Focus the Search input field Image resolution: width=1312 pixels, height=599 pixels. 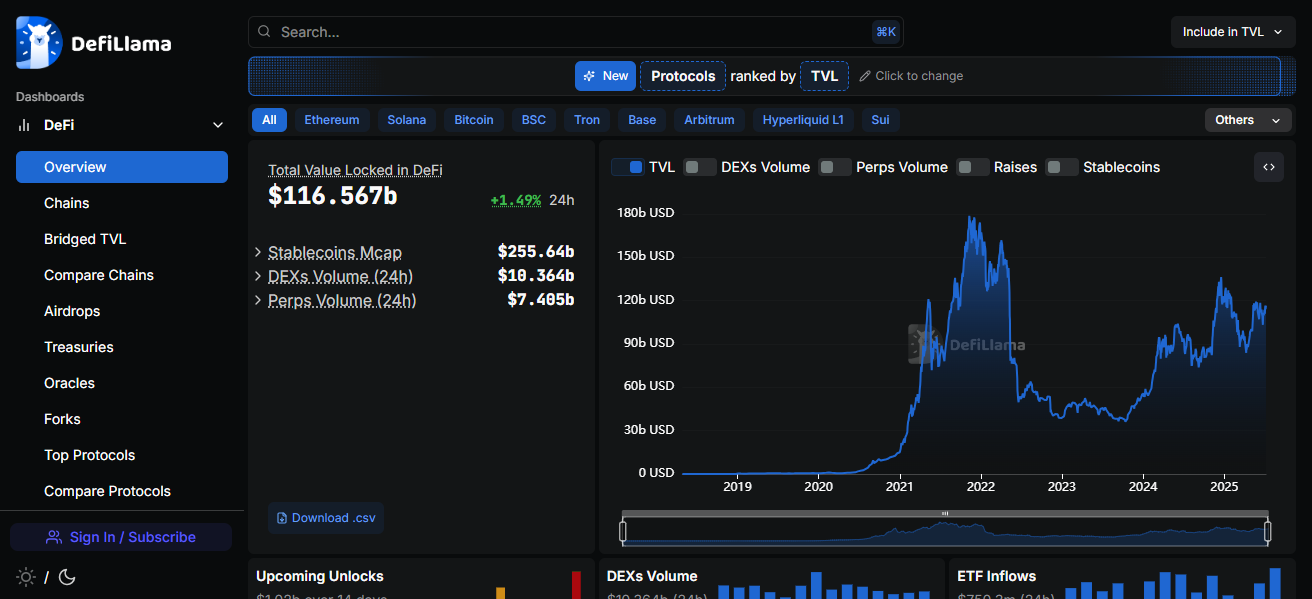575,32
